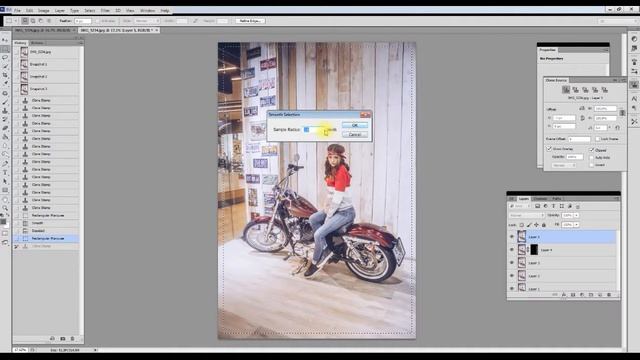Open the layer Fill dropdown arrow

click(576, 225)
